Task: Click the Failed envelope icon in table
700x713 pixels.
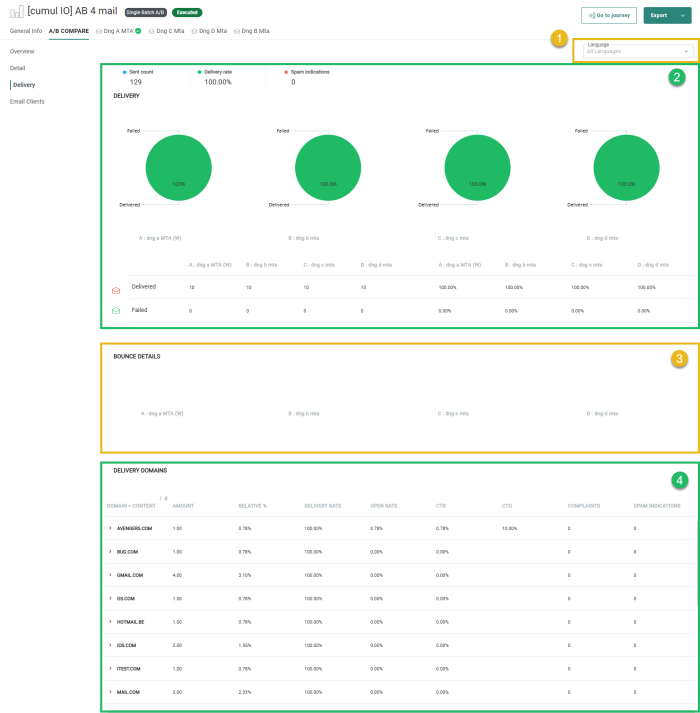Action: 116,311
